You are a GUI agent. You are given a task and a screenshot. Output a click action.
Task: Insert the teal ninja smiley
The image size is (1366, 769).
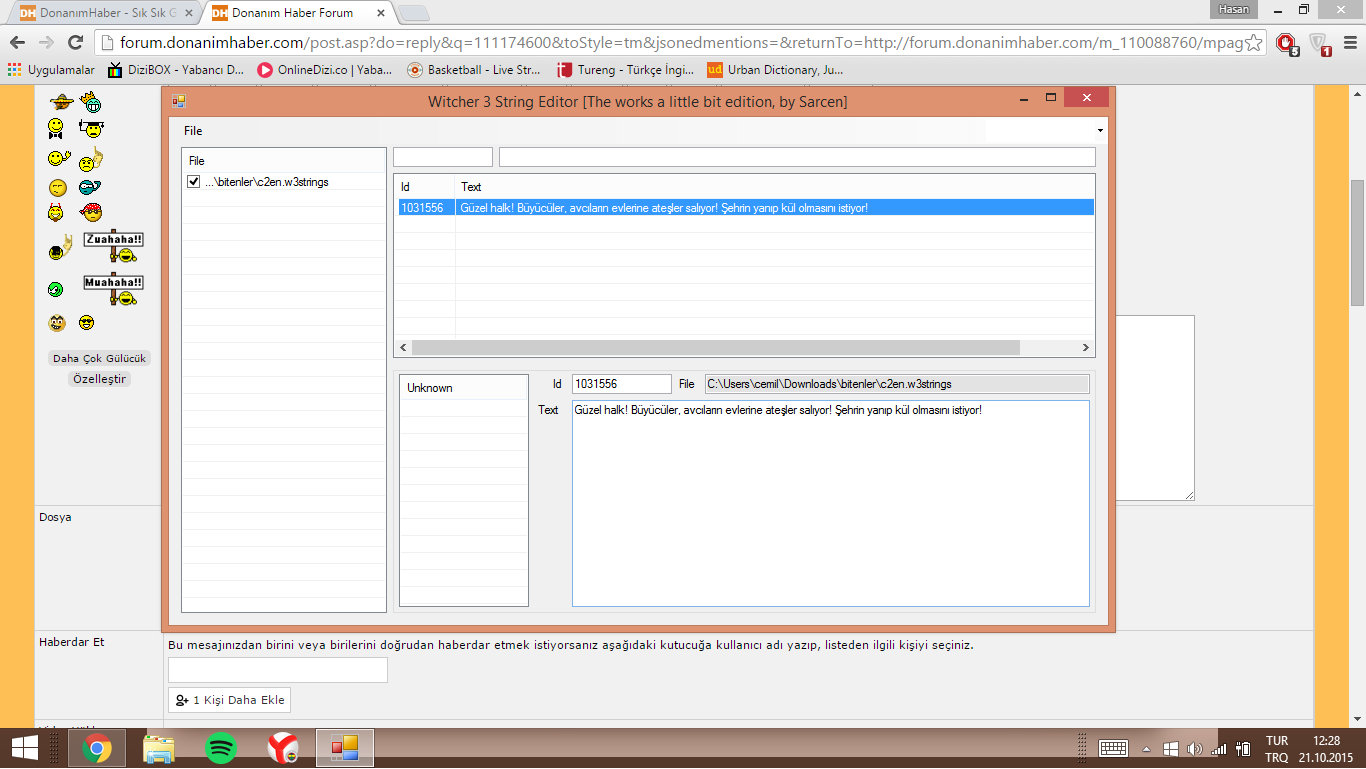point(90,187)
